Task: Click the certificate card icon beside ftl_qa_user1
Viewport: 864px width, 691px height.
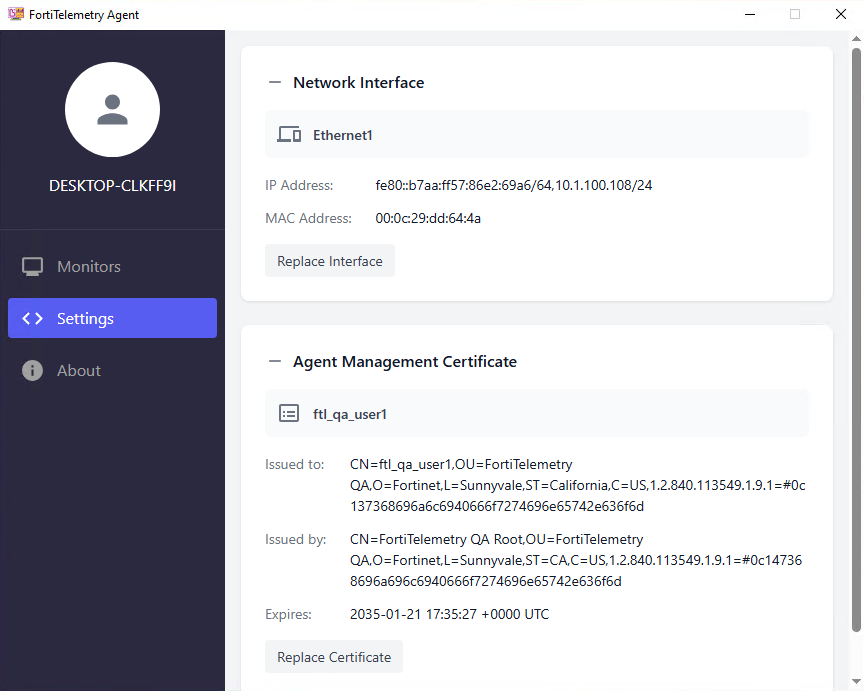Action: pyautogui.click(x=288, y=413)
